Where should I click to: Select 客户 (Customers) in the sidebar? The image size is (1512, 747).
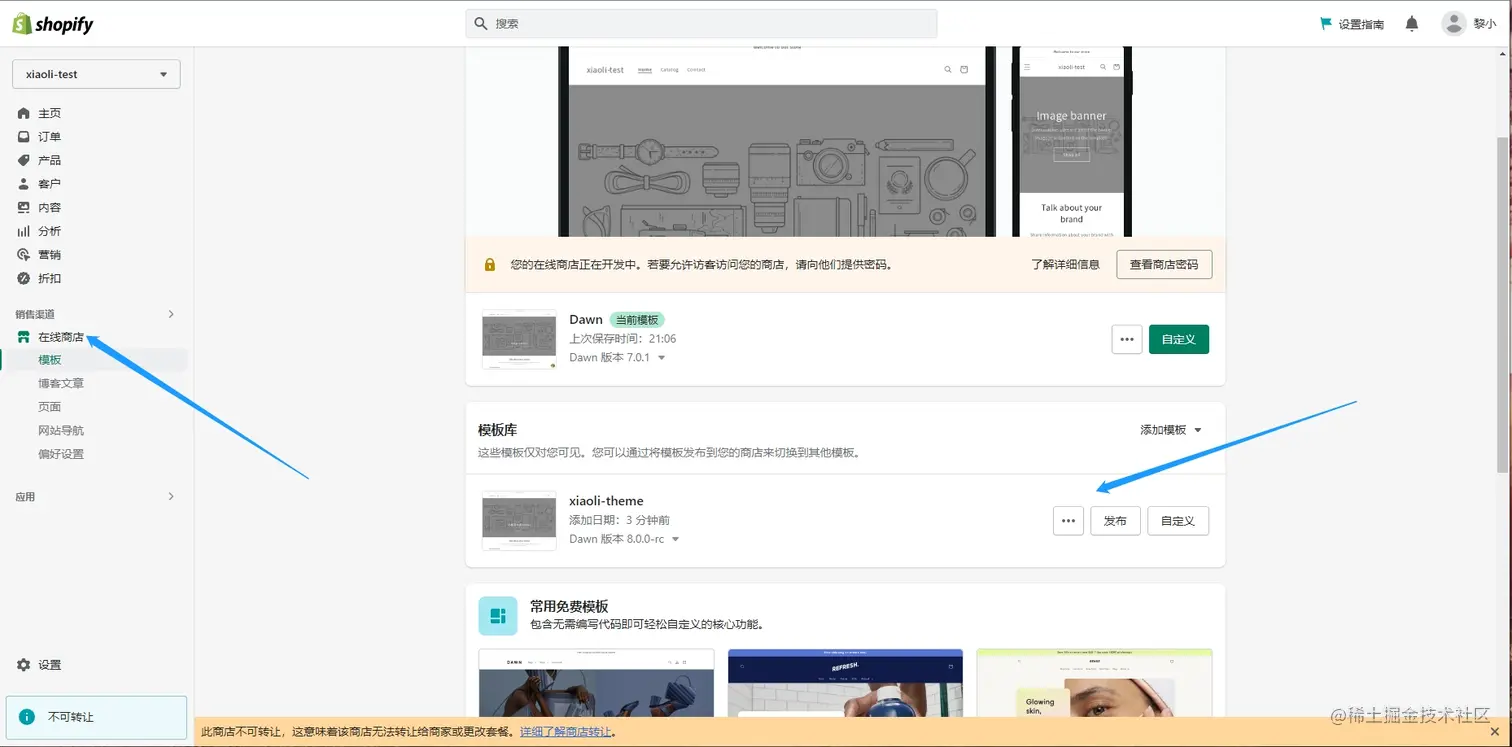click(x=49, y=183)
